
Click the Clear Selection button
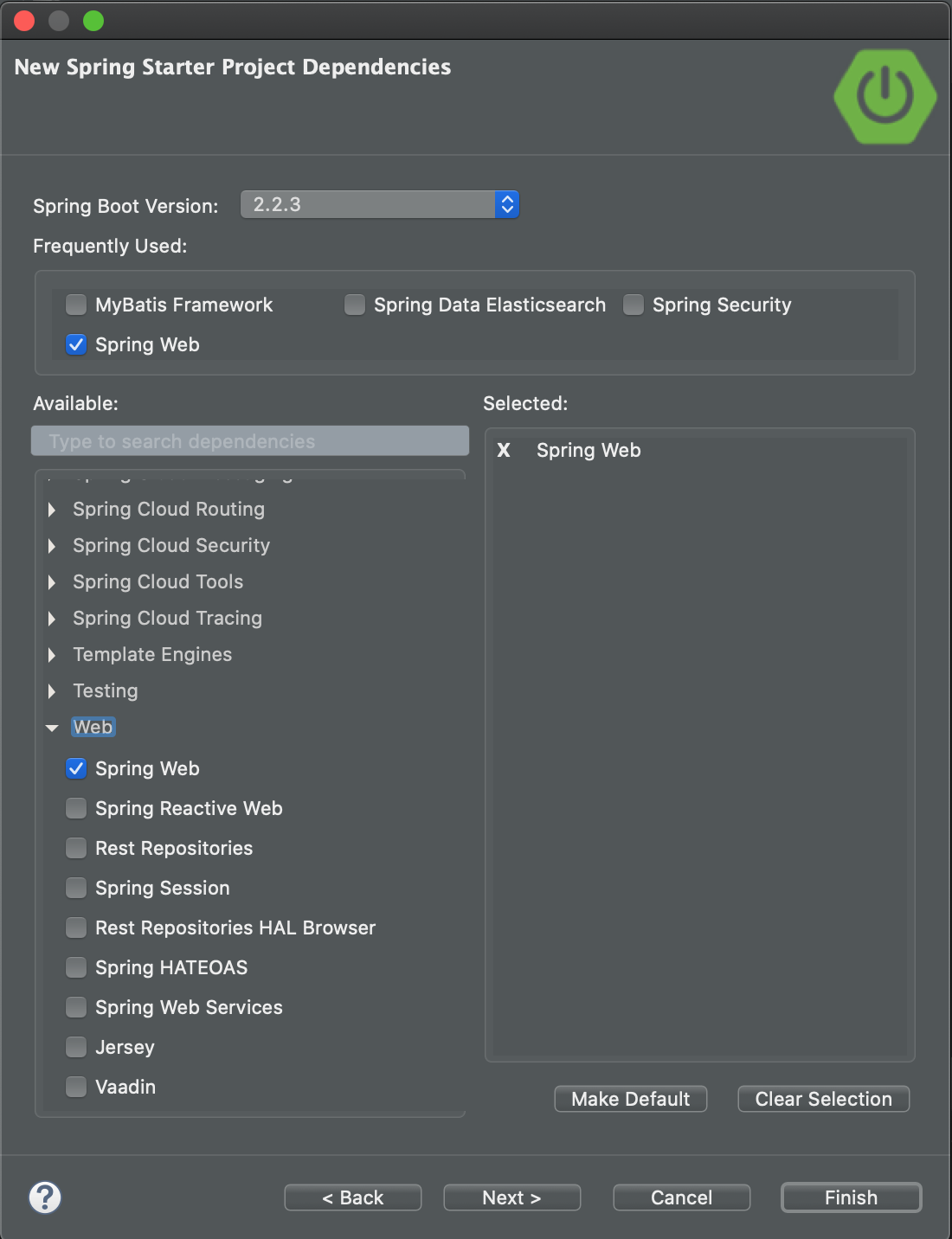(823, 1099)
